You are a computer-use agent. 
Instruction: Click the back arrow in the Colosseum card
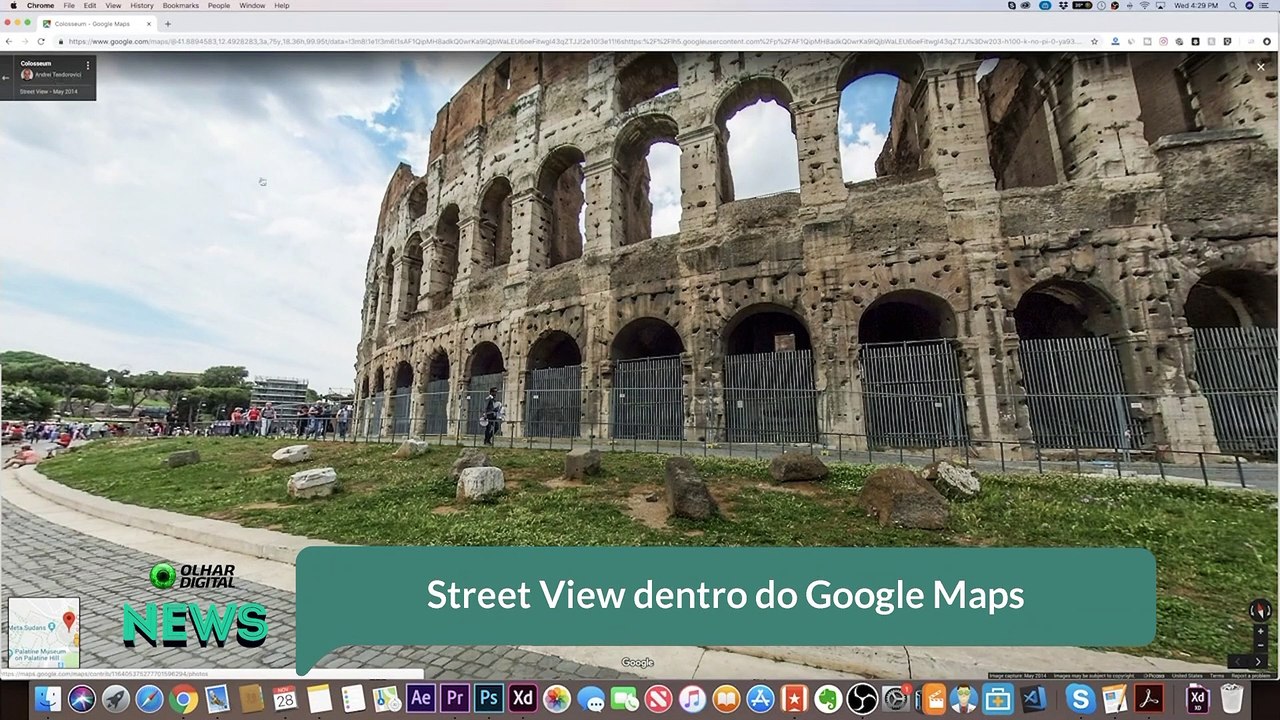6,78
